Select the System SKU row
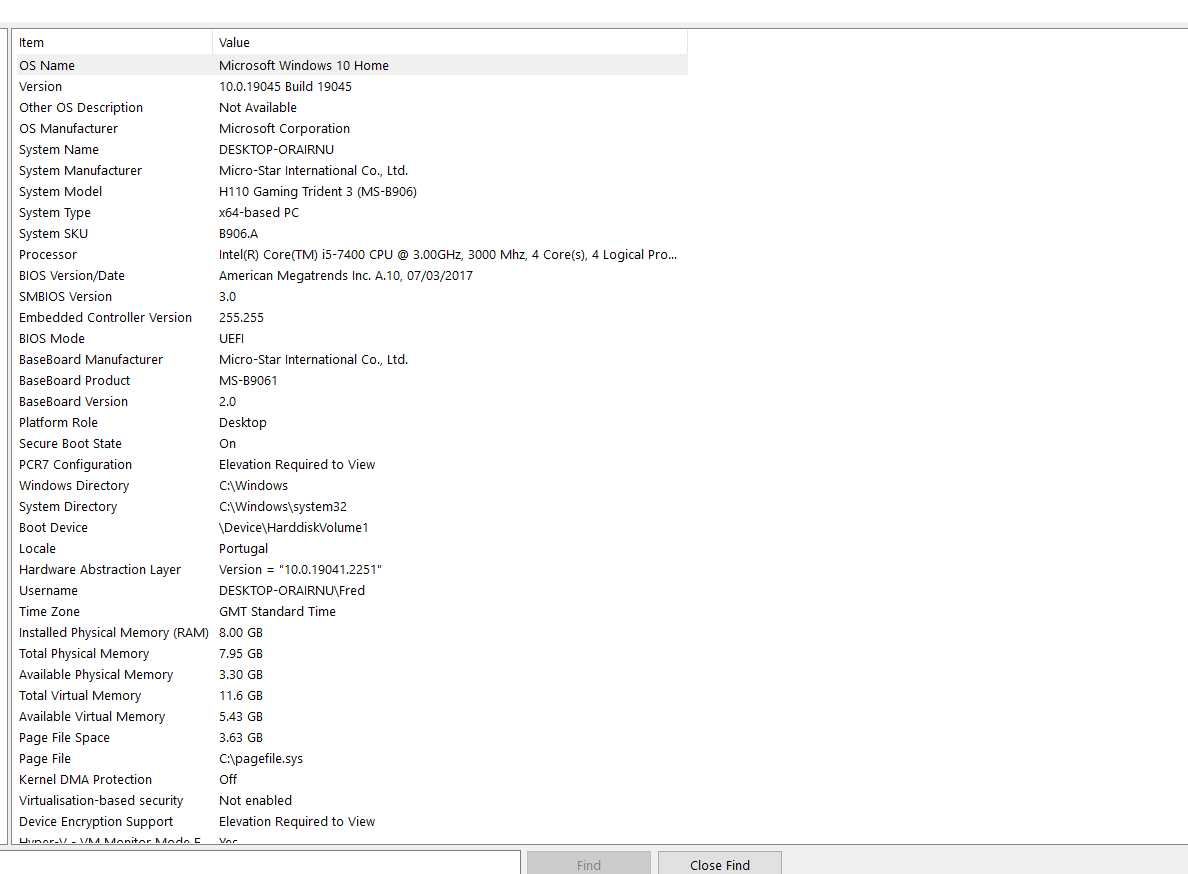The width and height of the screenshot is (1188, 874). tap(350, 233)
